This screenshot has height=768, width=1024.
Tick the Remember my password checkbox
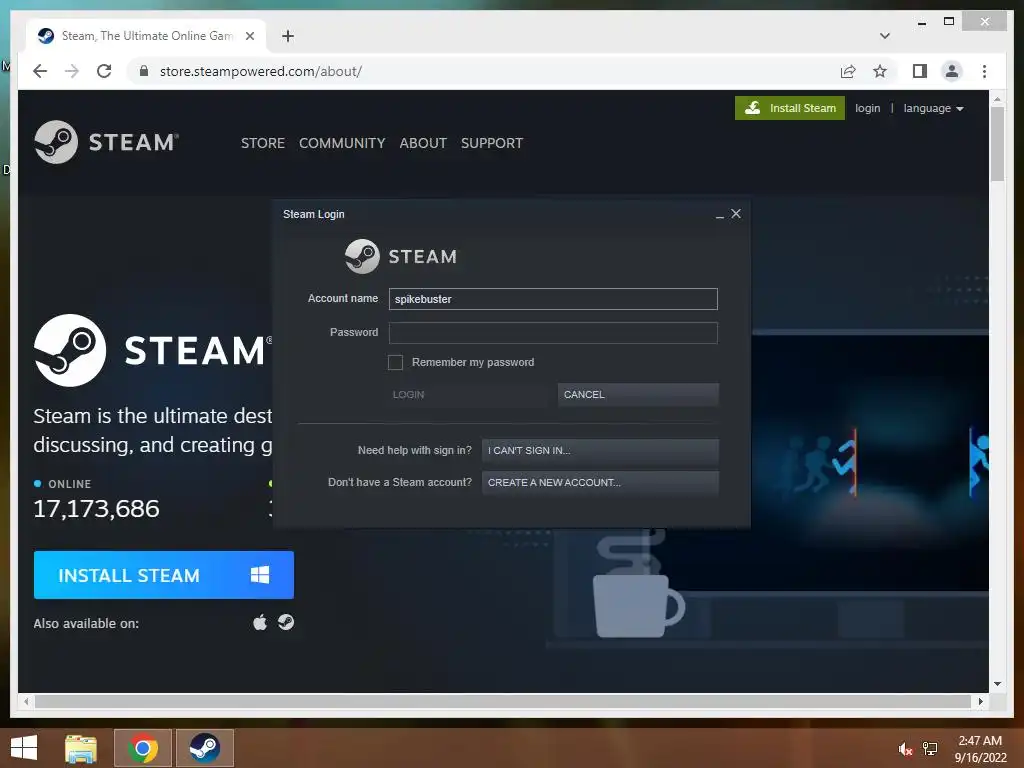pos(395,362)
